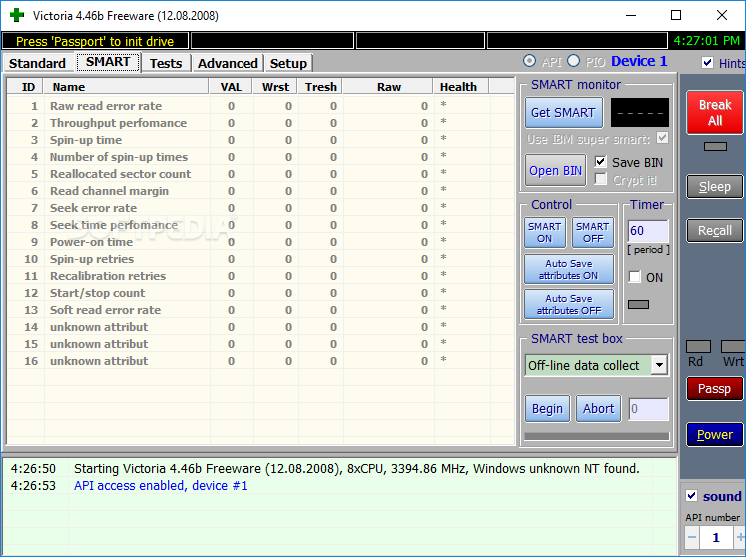This screenshot has width=746, height=557.
Task: Click the blue Power button
Action: [x=715, y=434]
